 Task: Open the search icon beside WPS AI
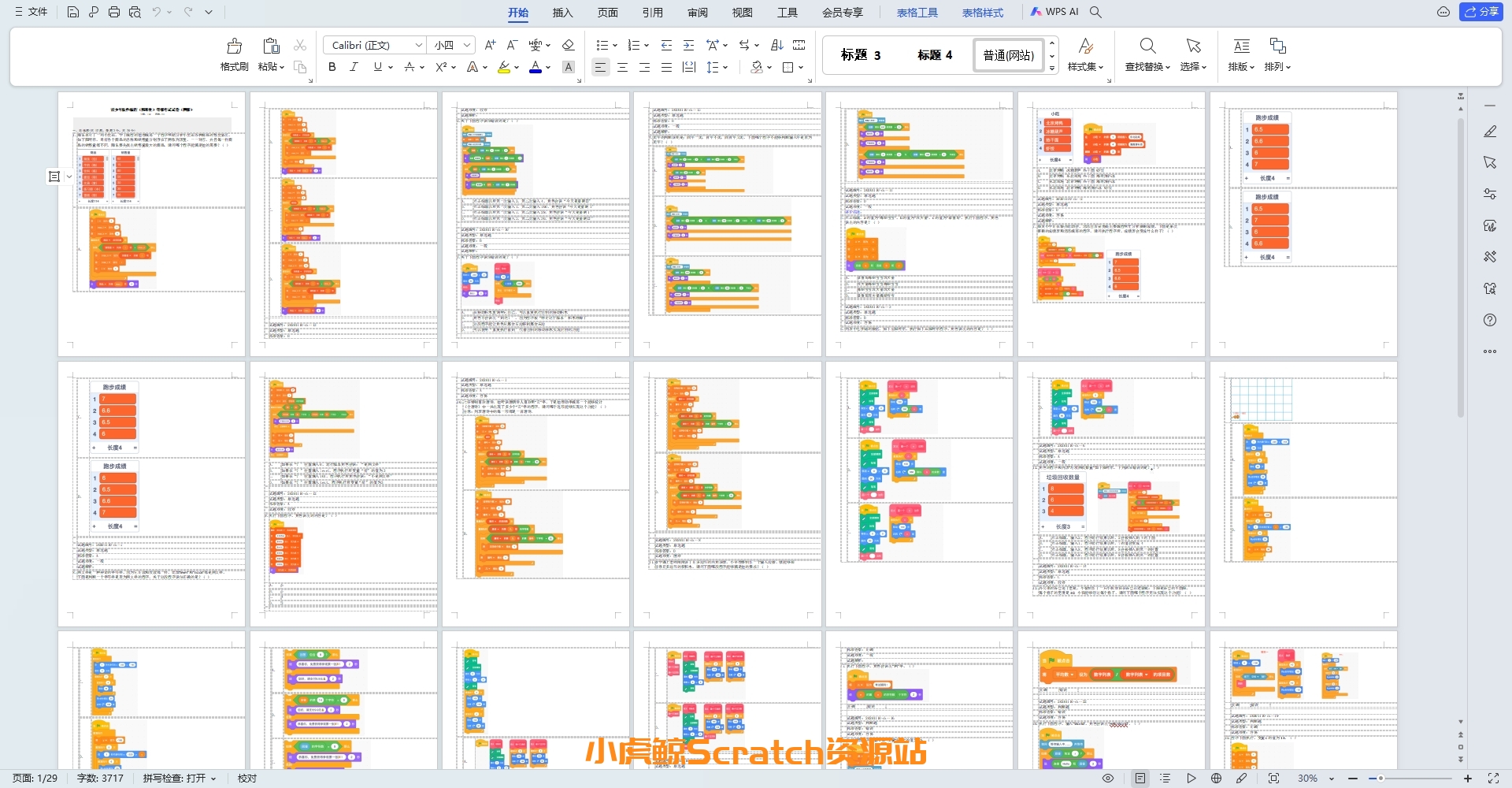[1095, 12]
